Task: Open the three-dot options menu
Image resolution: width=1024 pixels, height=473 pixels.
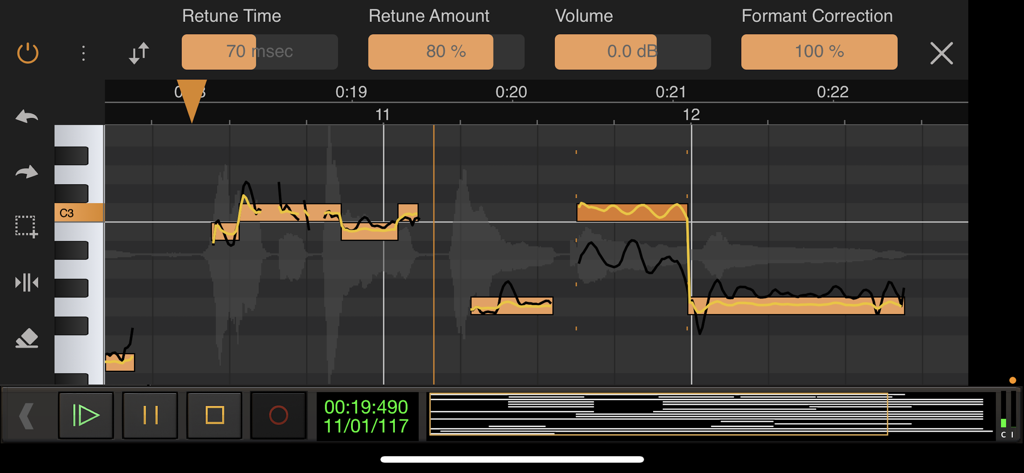Action: coord(83,53)
